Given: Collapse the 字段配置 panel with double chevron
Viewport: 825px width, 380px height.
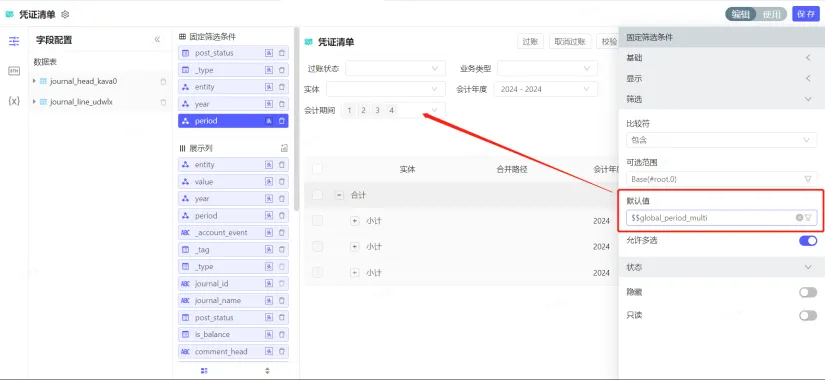Looking at the screenshot, I should point(157,39).
